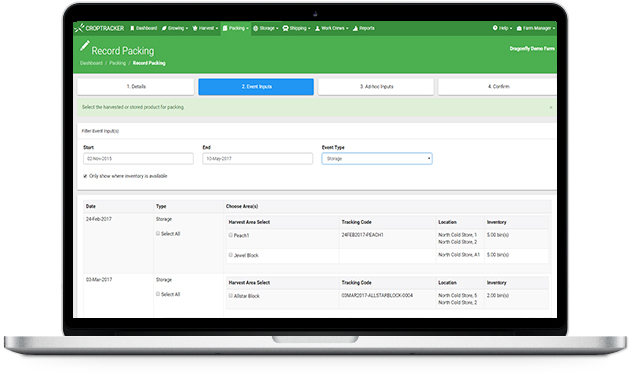632x378 pixels.
Task: Open Reports via its chart icon
Action: click(x=355, y=28)
